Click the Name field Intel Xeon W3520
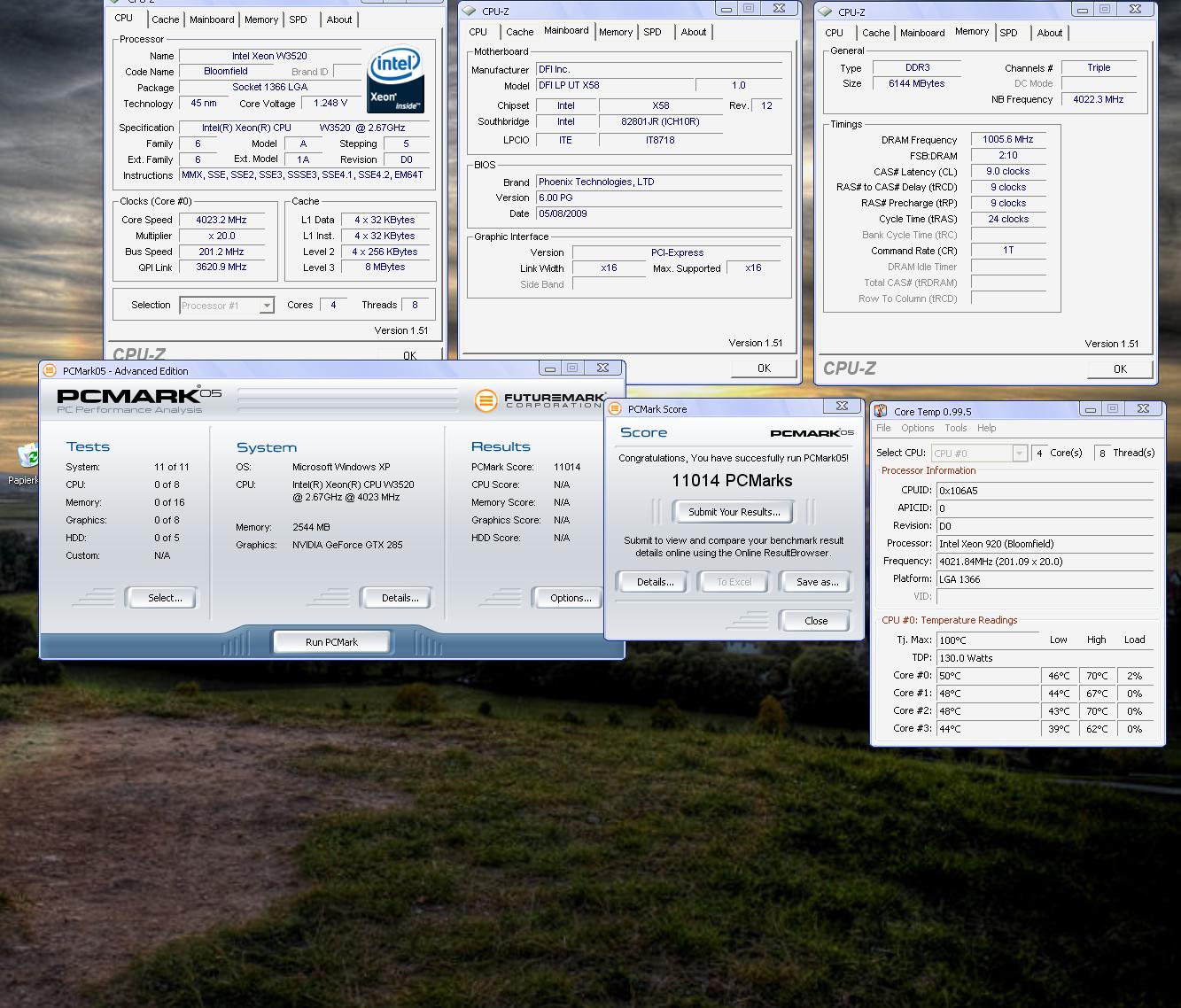 click(x=269, y=56)
